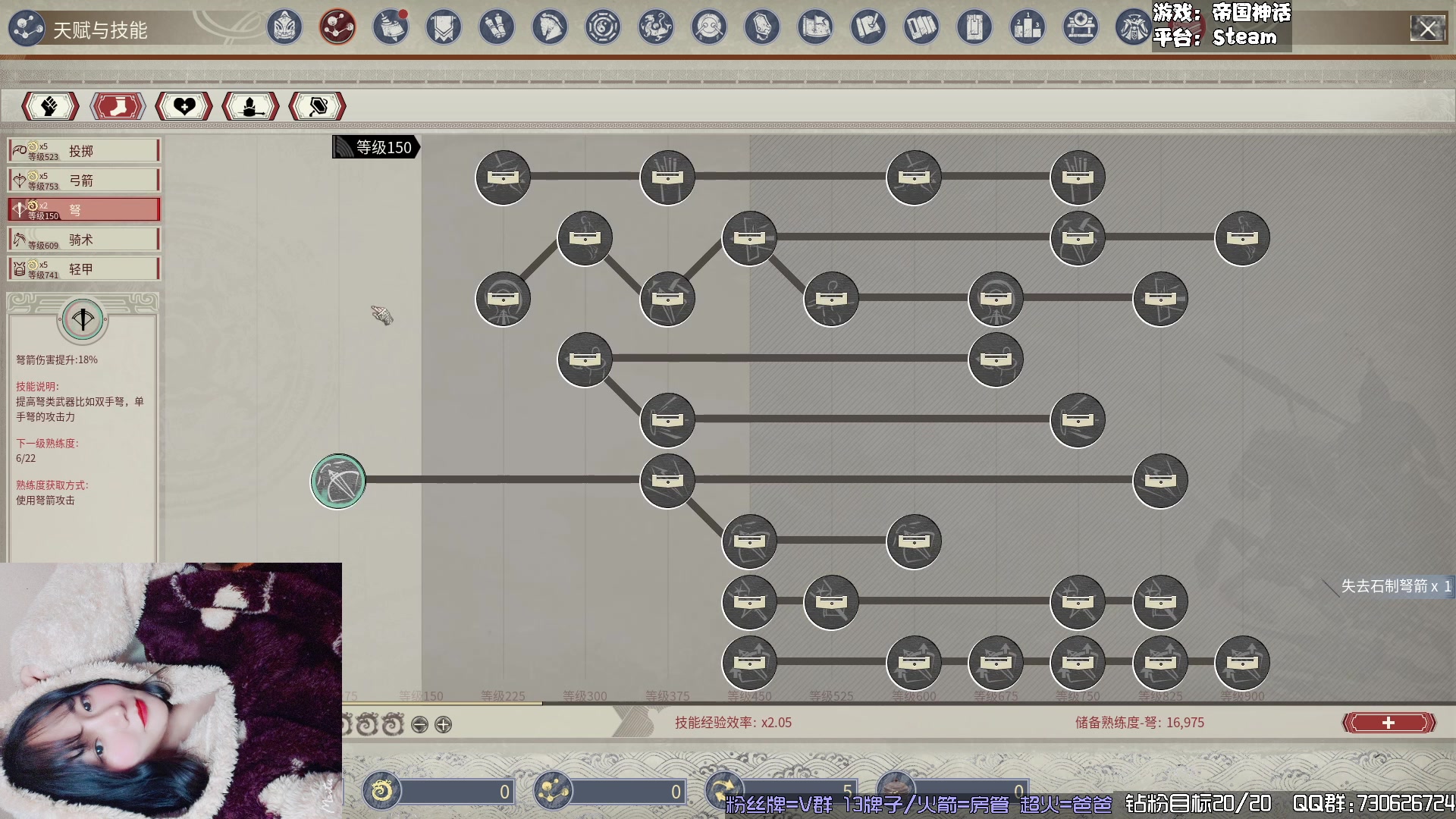
Task: Click the lion mask icon
Action: pos(284,28)
